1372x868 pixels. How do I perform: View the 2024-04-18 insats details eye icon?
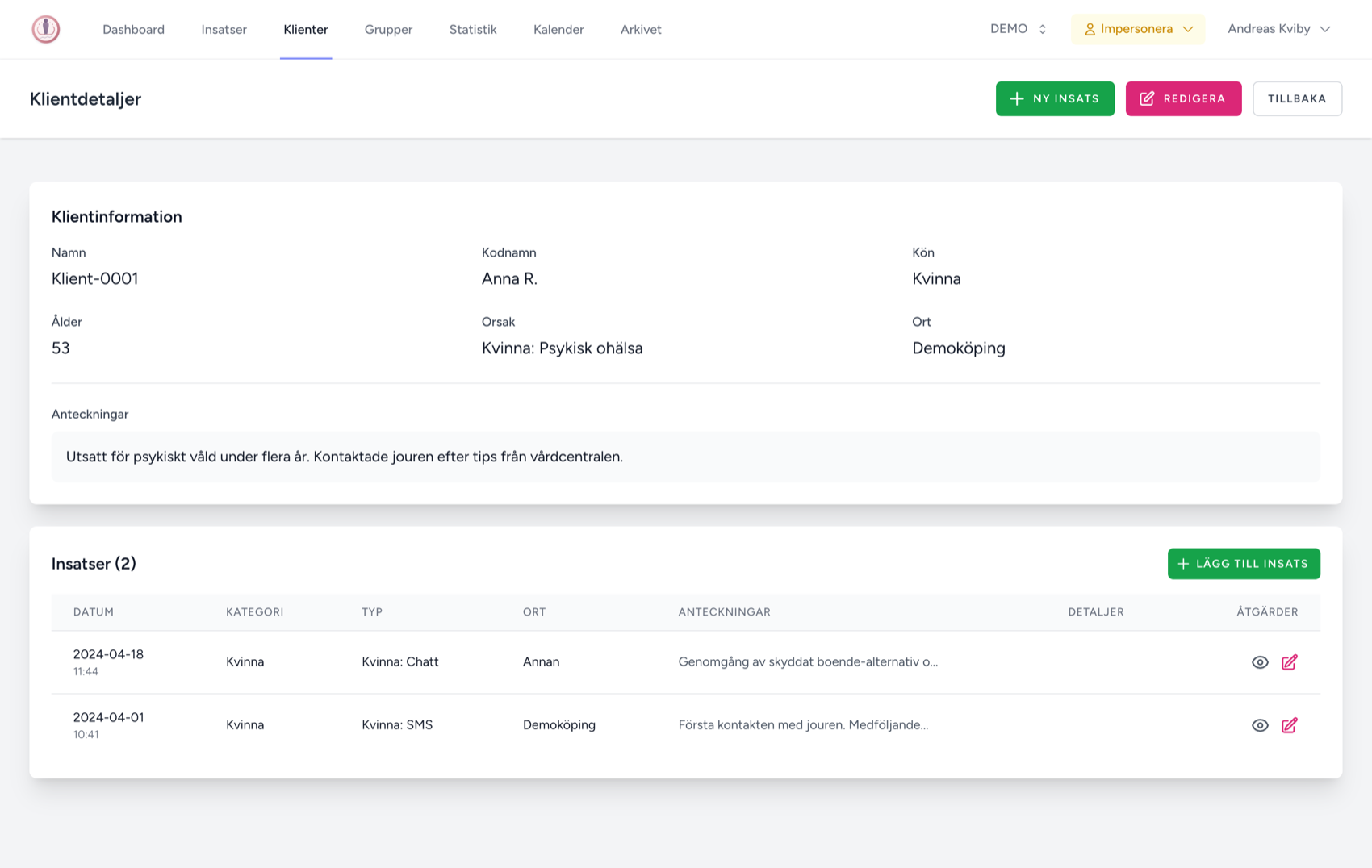[1260, 662]
